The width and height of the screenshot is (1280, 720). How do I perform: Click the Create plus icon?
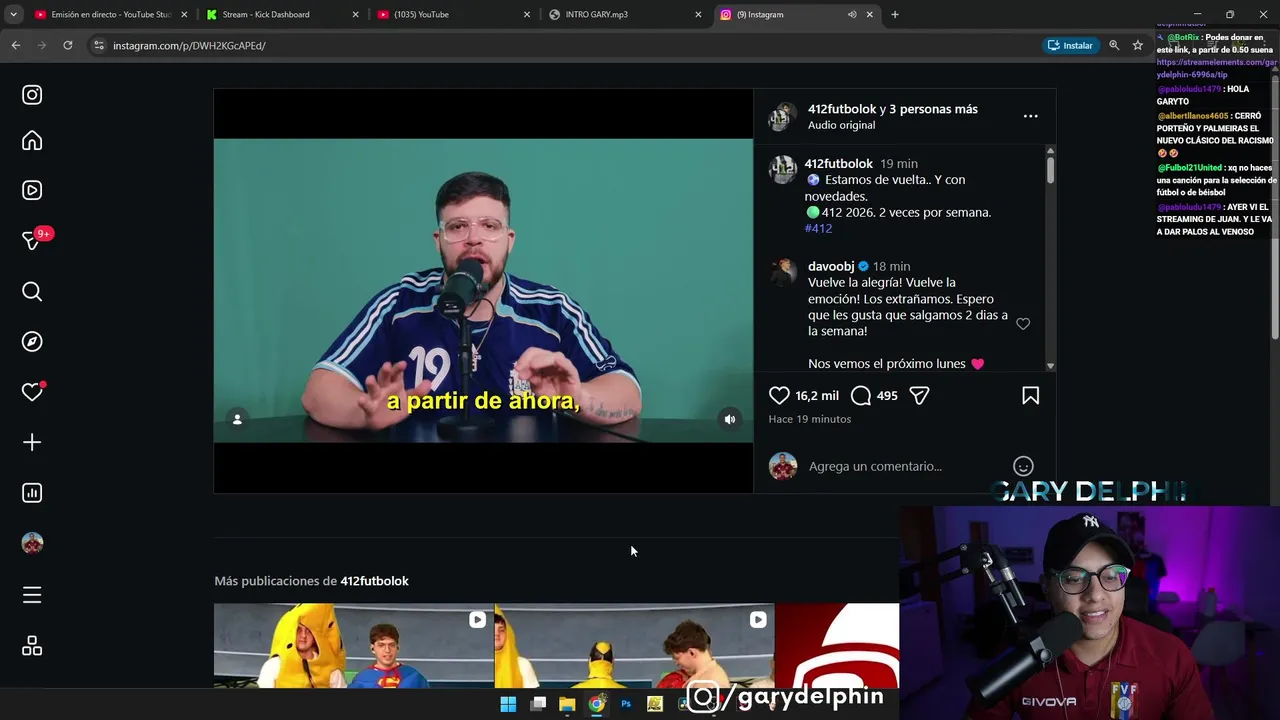coord(32,442)
